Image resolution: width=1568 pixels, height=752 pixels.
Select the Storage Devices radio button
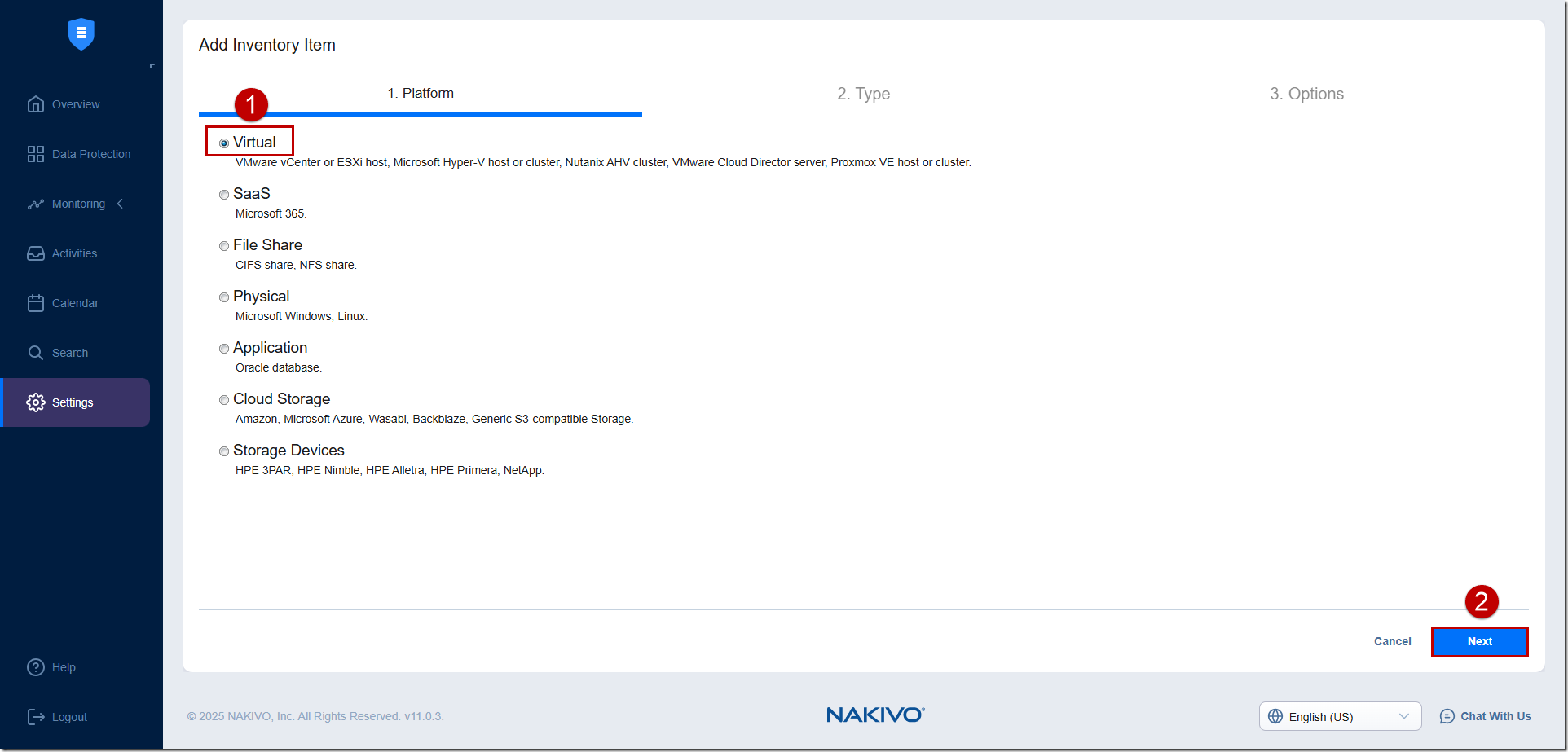224,451
